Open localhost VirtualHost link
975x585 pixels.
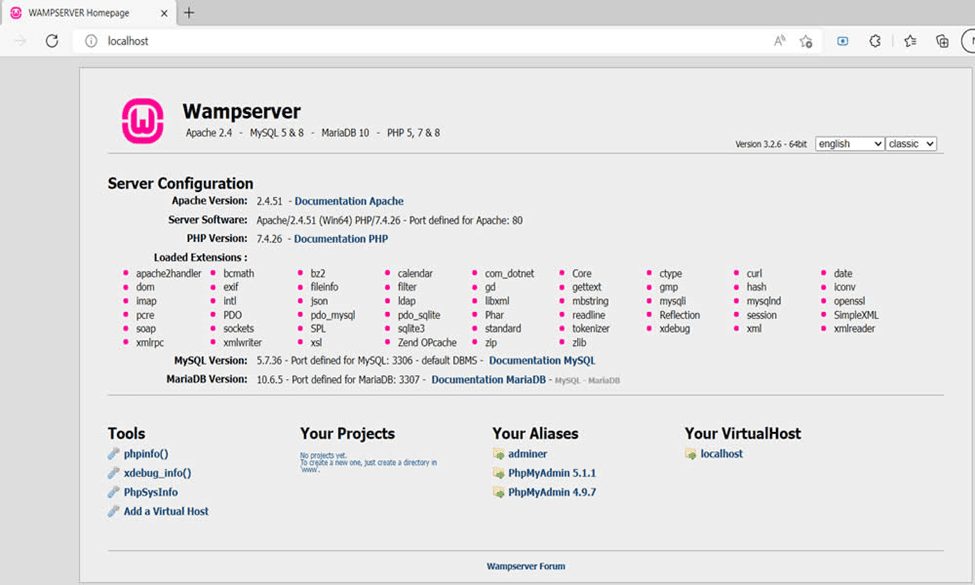[721, 454]
